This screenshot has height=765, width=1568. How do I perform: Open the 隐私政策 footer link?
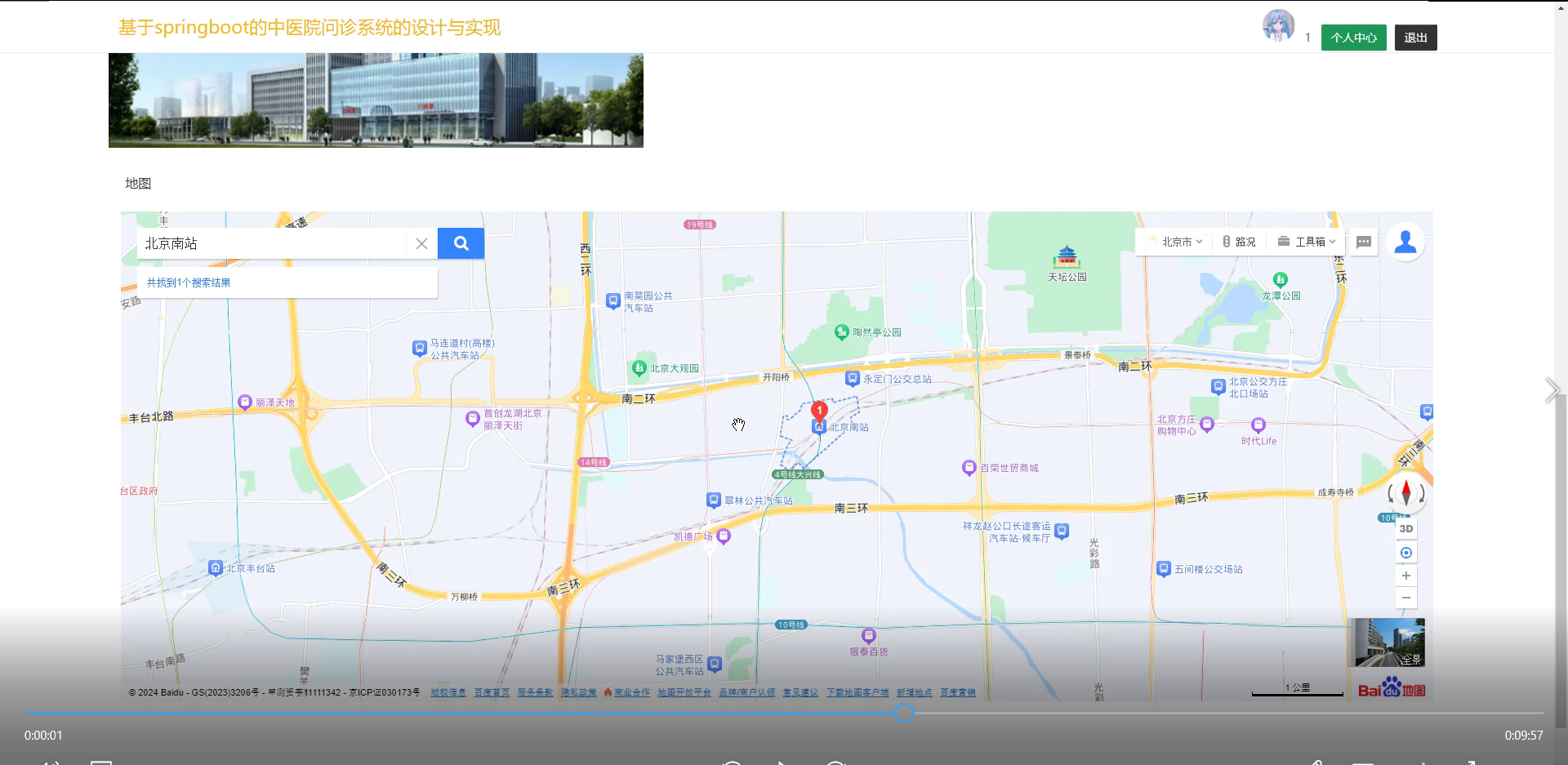tap(578, 692)
